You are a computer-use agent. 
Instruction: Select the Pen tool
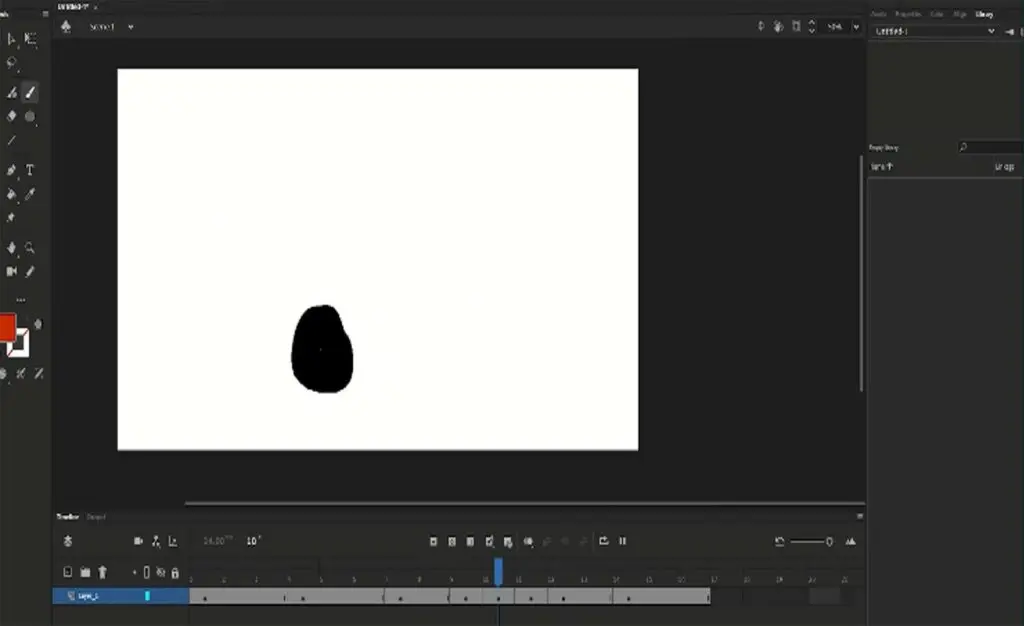point(11,170)
